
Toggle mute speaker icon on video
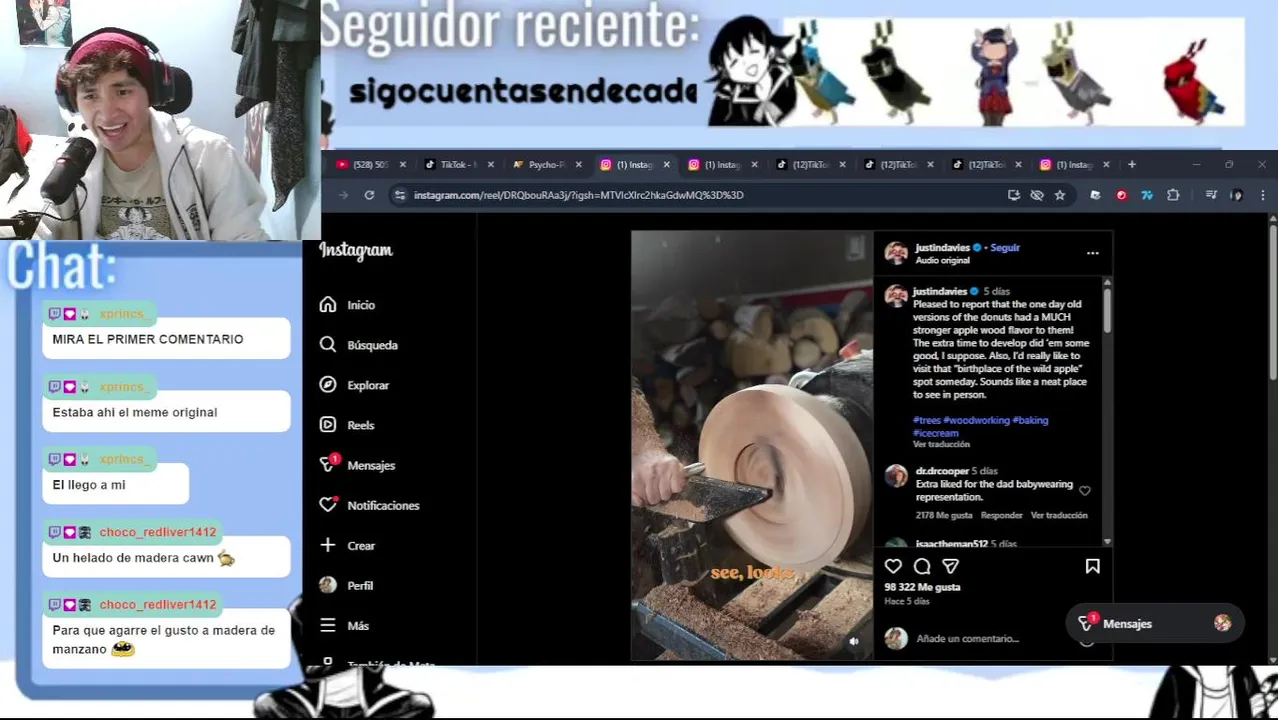(x=853, y=641)
